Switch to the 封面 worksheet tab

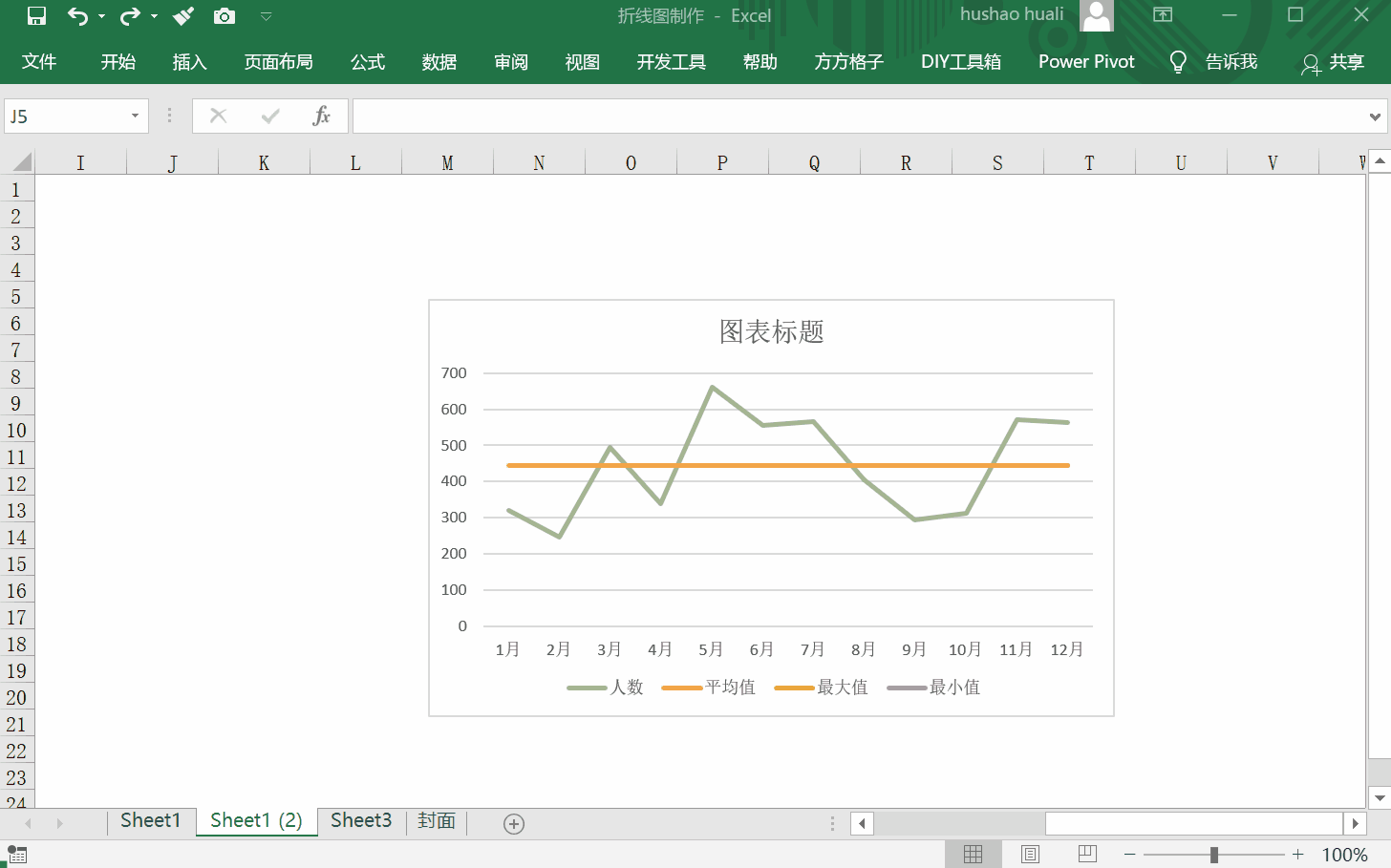pos(437,820)
